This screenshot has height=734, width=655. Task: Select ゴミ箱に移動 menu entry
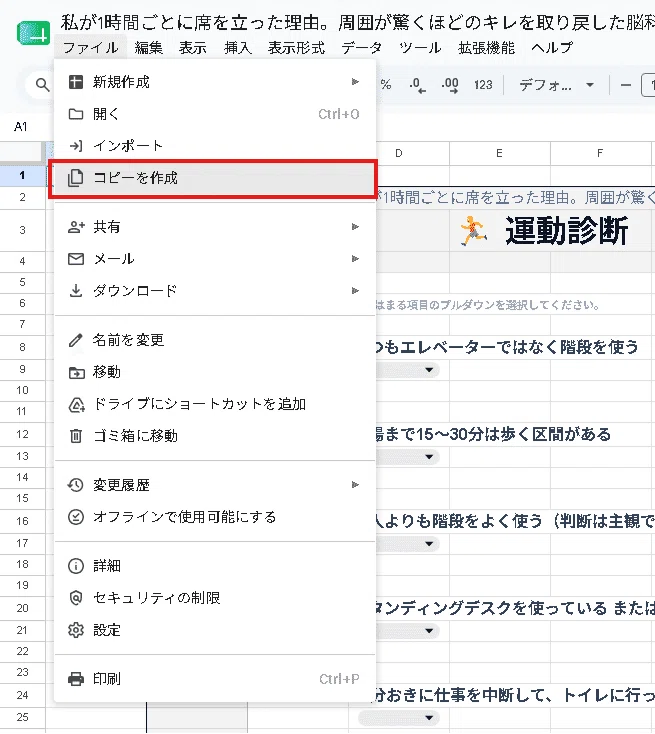(215, 436)
